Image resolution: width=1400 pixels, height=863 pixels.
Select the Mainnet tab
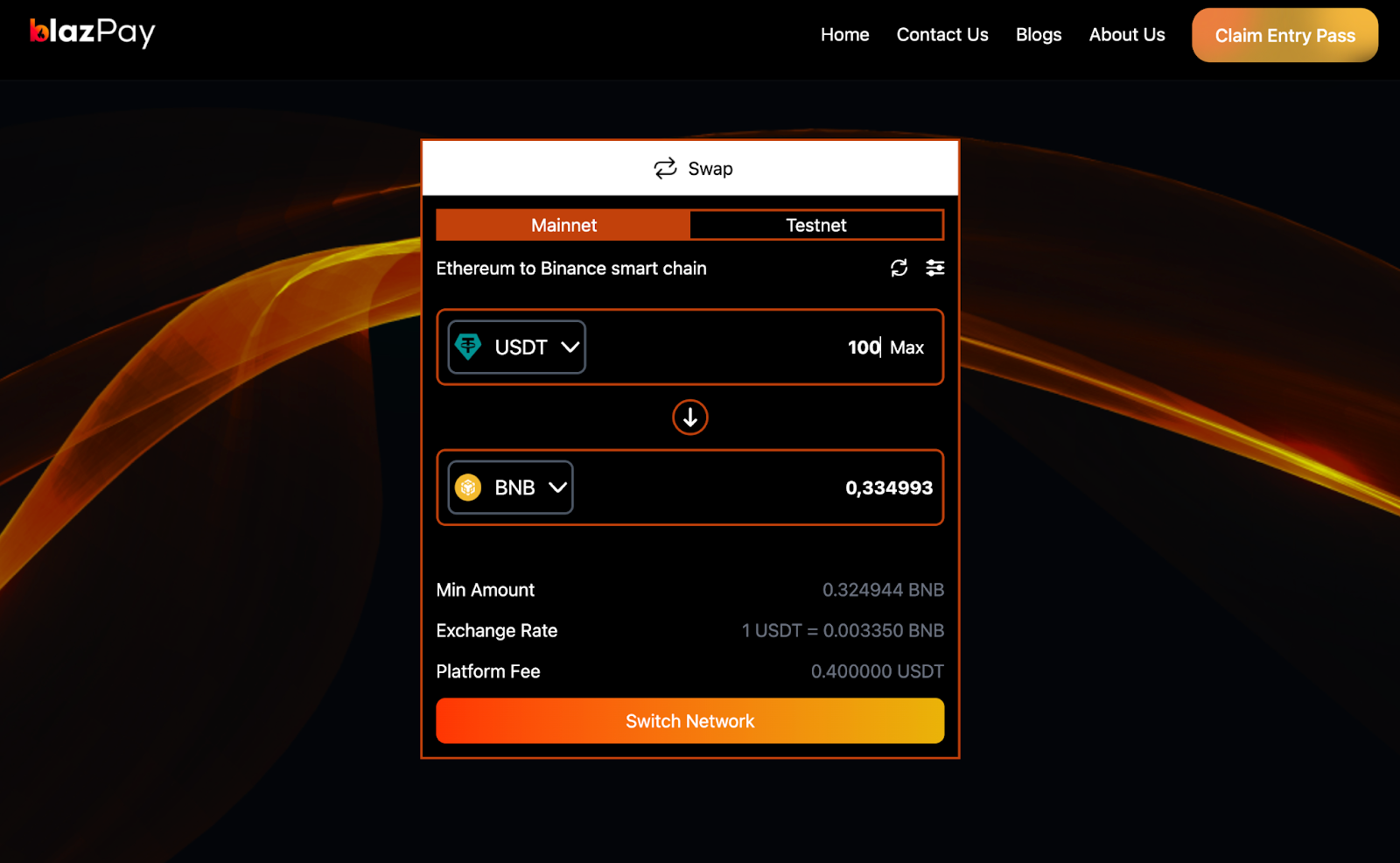pyautogui.click(x=563, y=225)
